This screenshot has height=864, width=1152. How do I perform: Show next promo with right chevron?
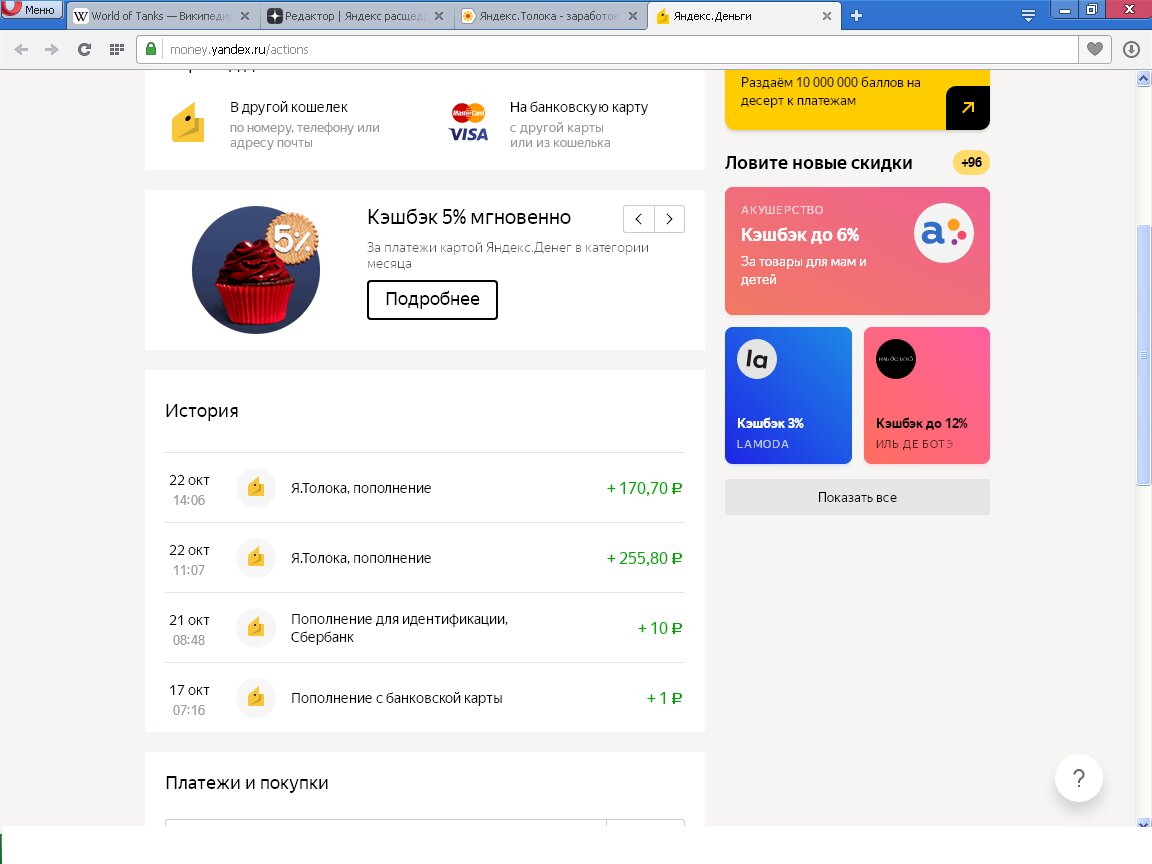click(x=669, y=219)
